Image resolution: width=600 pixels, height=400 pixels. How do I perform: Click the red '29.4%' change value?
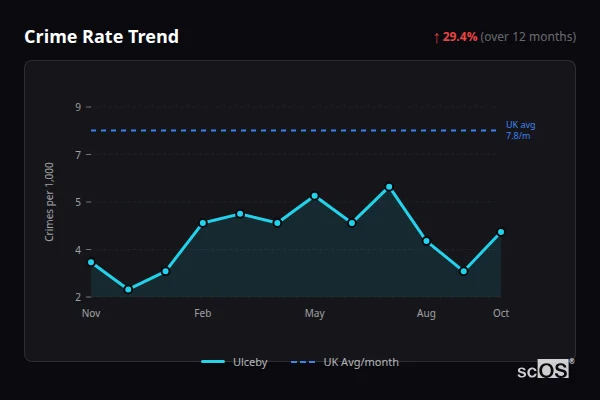pos(460,37)
